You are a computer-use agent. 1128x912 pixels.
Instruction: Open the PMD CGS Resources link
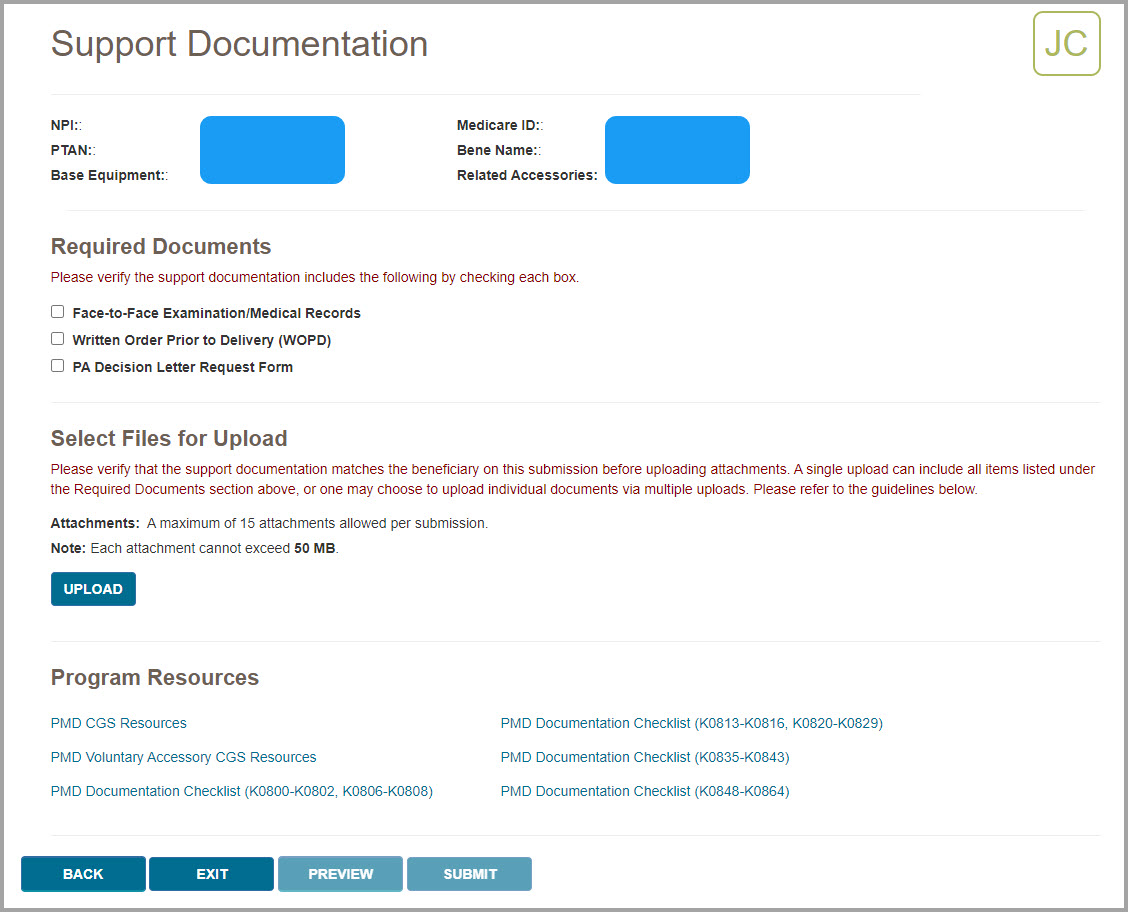coord(118,723)
